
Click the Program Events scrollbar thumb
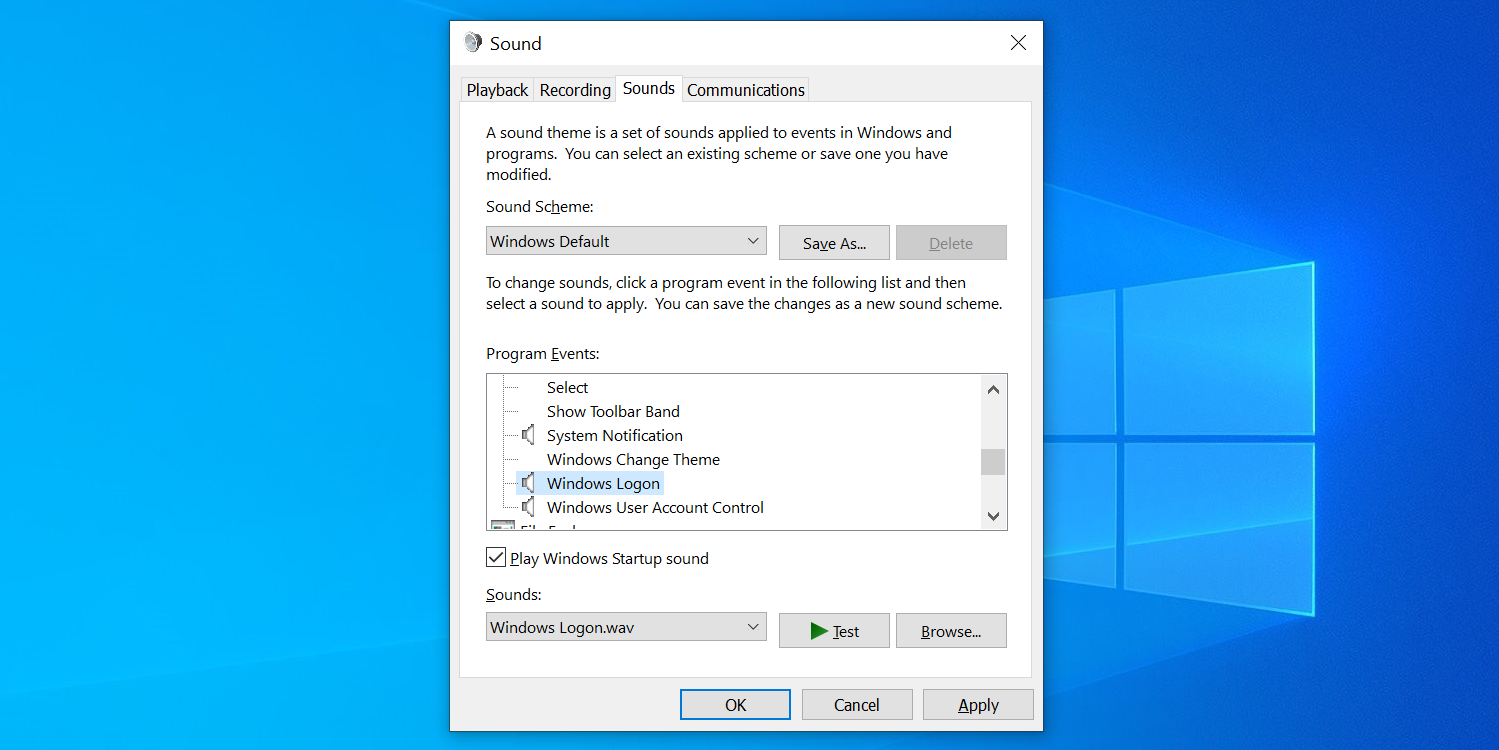[x=992, y=461]
